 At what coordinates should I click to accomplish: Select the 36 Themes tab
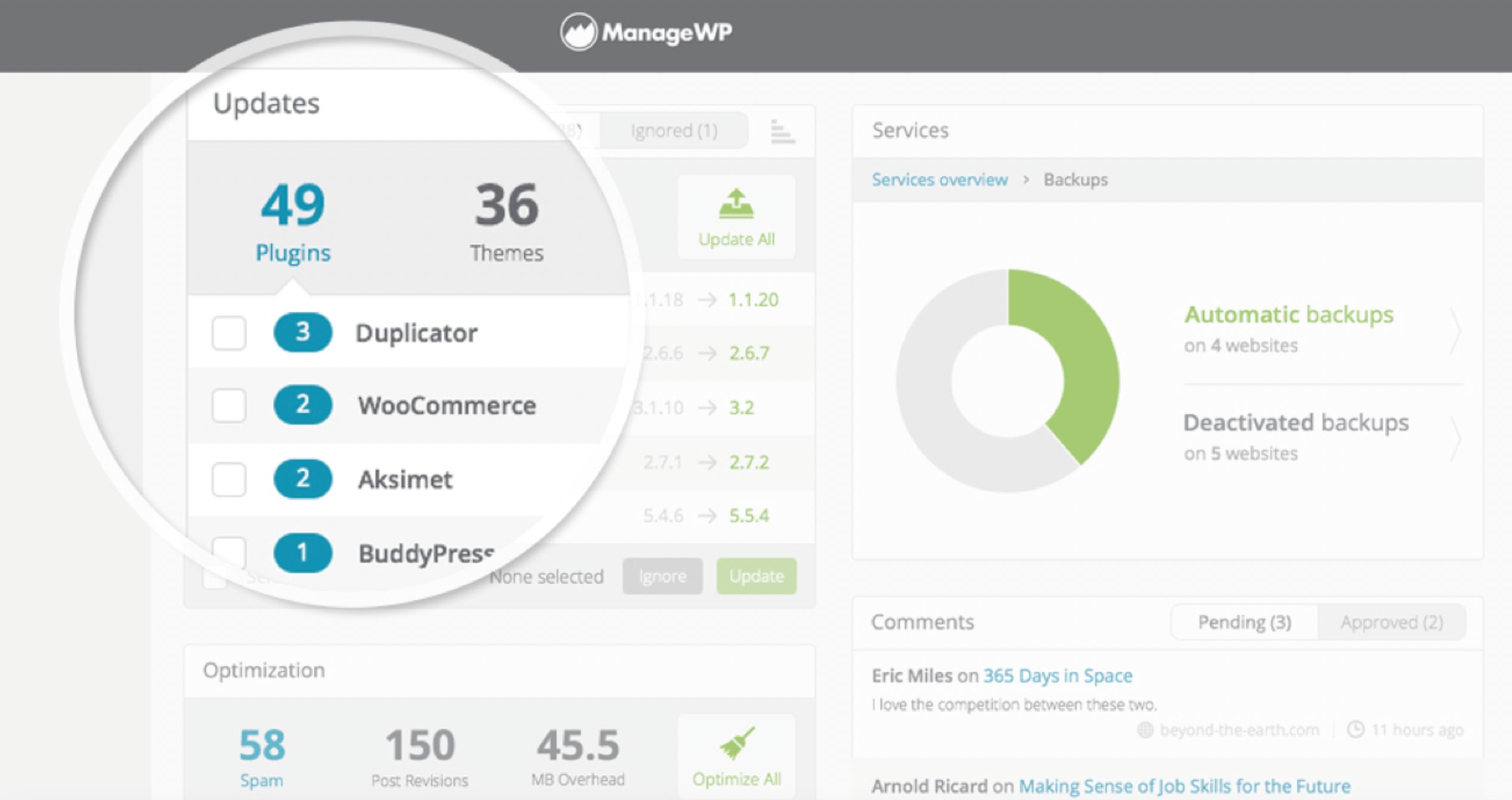click(507, 222)
